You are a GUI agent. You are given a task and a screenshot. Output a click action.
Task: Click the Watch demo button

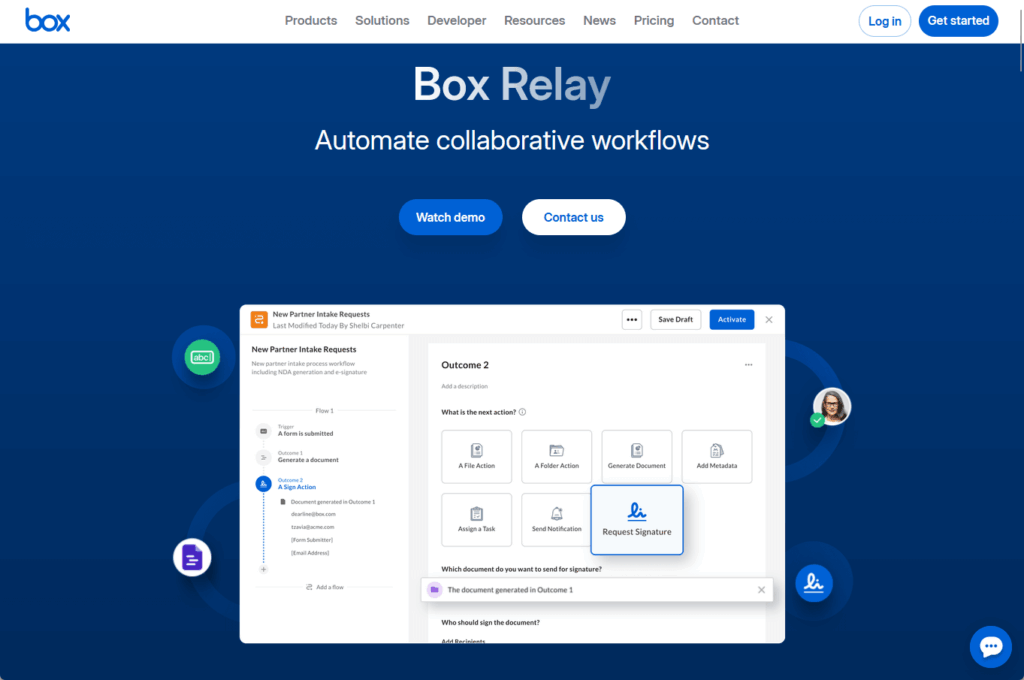point(451,218)
